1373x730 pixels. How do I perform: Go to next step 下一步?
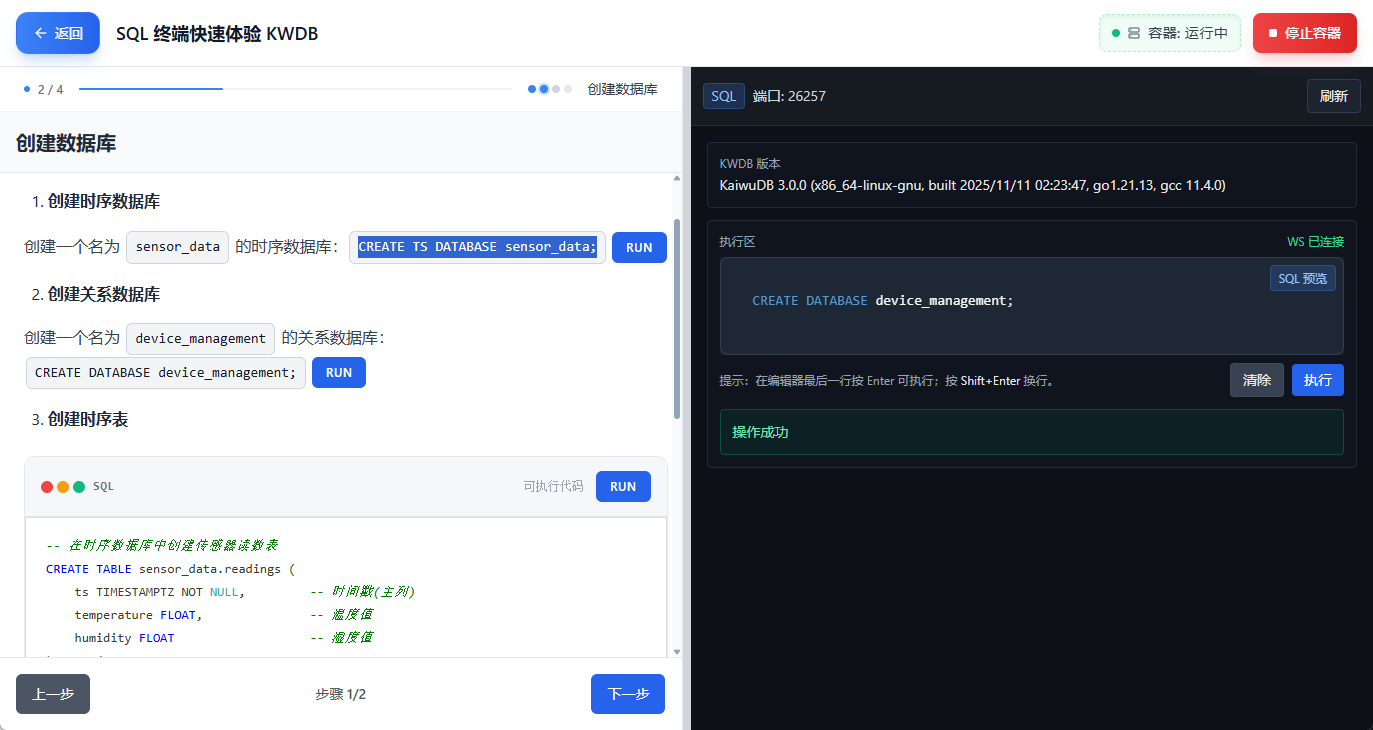(x=628, y=694)
